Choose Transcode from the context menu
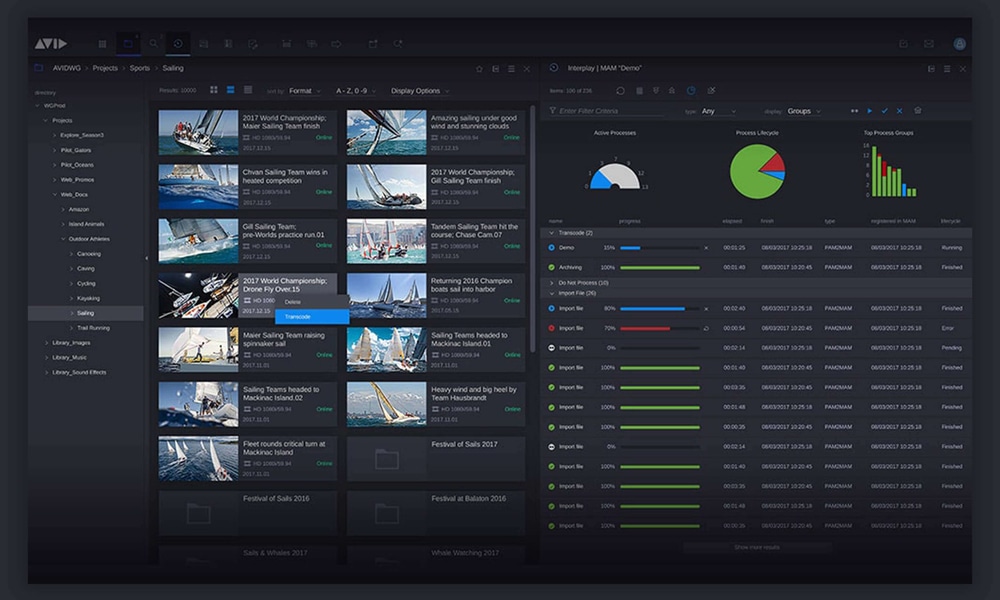 tap(312, 317)
